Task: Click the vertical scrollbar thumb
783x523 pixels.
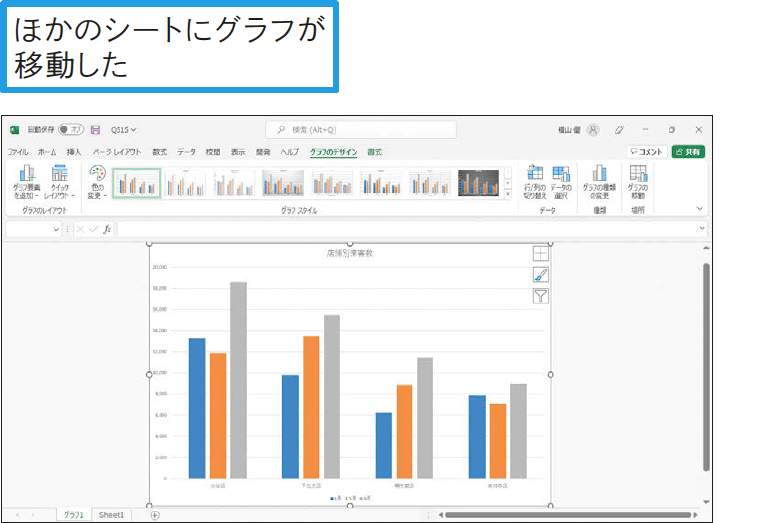Action: 706,367
